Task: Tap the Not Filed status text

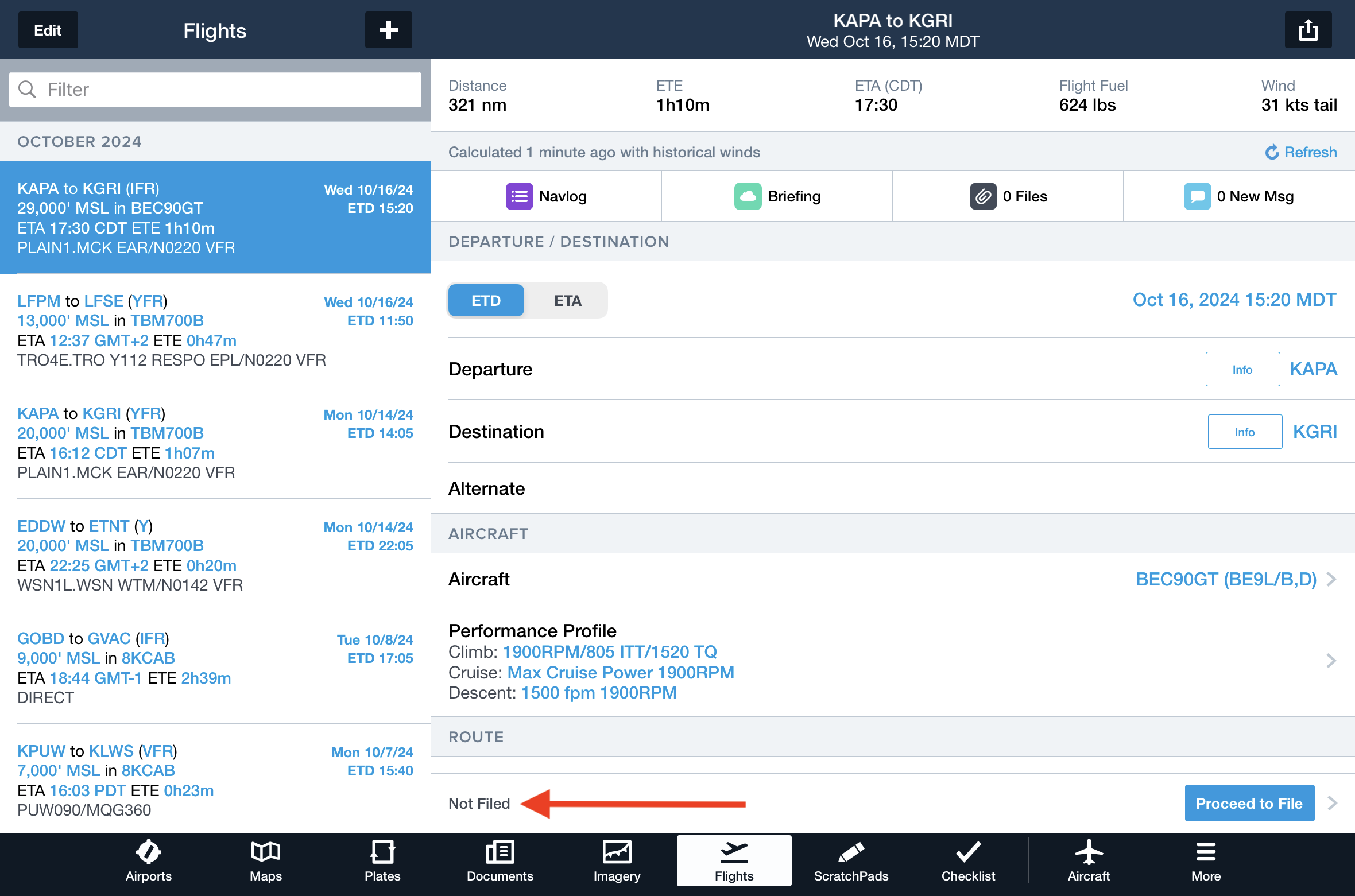Action: tap(479, 803)
